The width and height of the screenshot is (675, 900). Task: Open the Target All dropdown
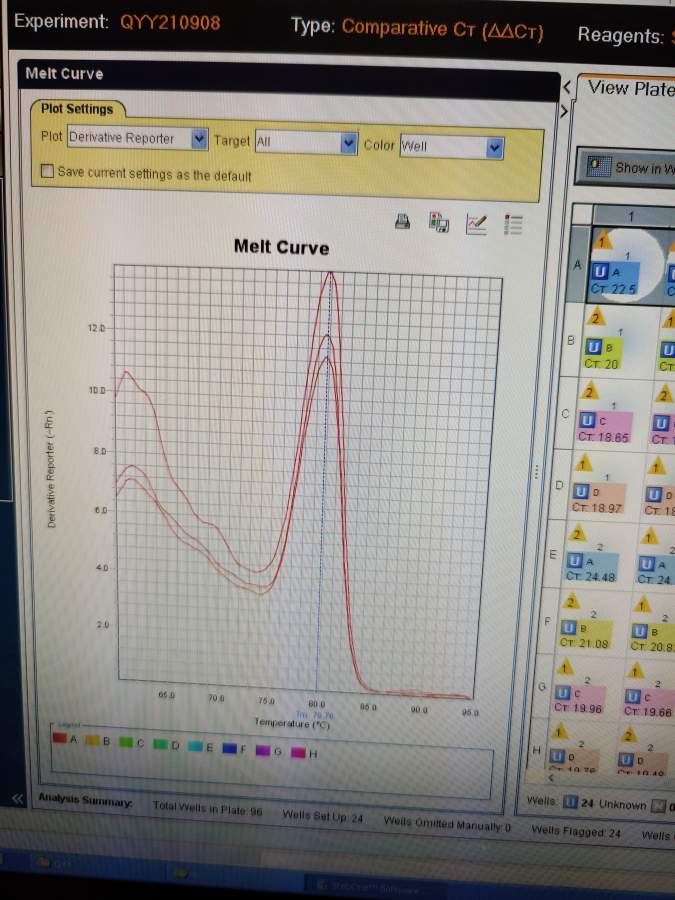tap(348, 143)
